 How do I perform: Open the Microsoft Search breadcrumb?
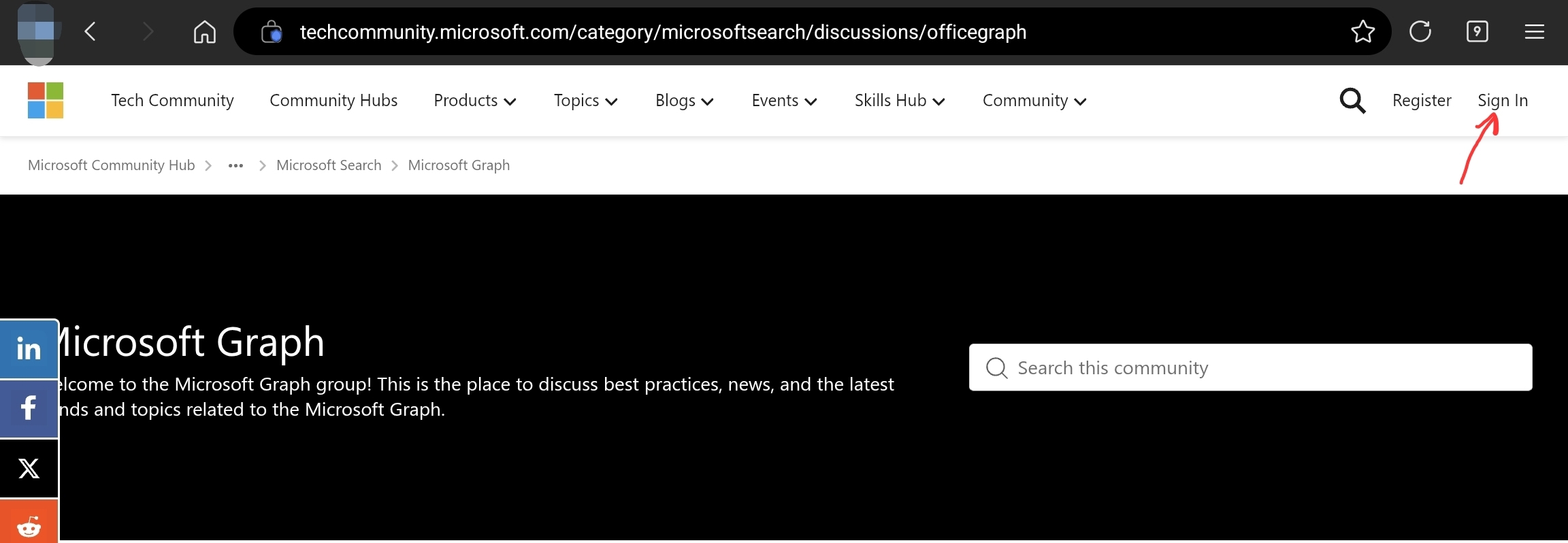click(x=329, y=165)
